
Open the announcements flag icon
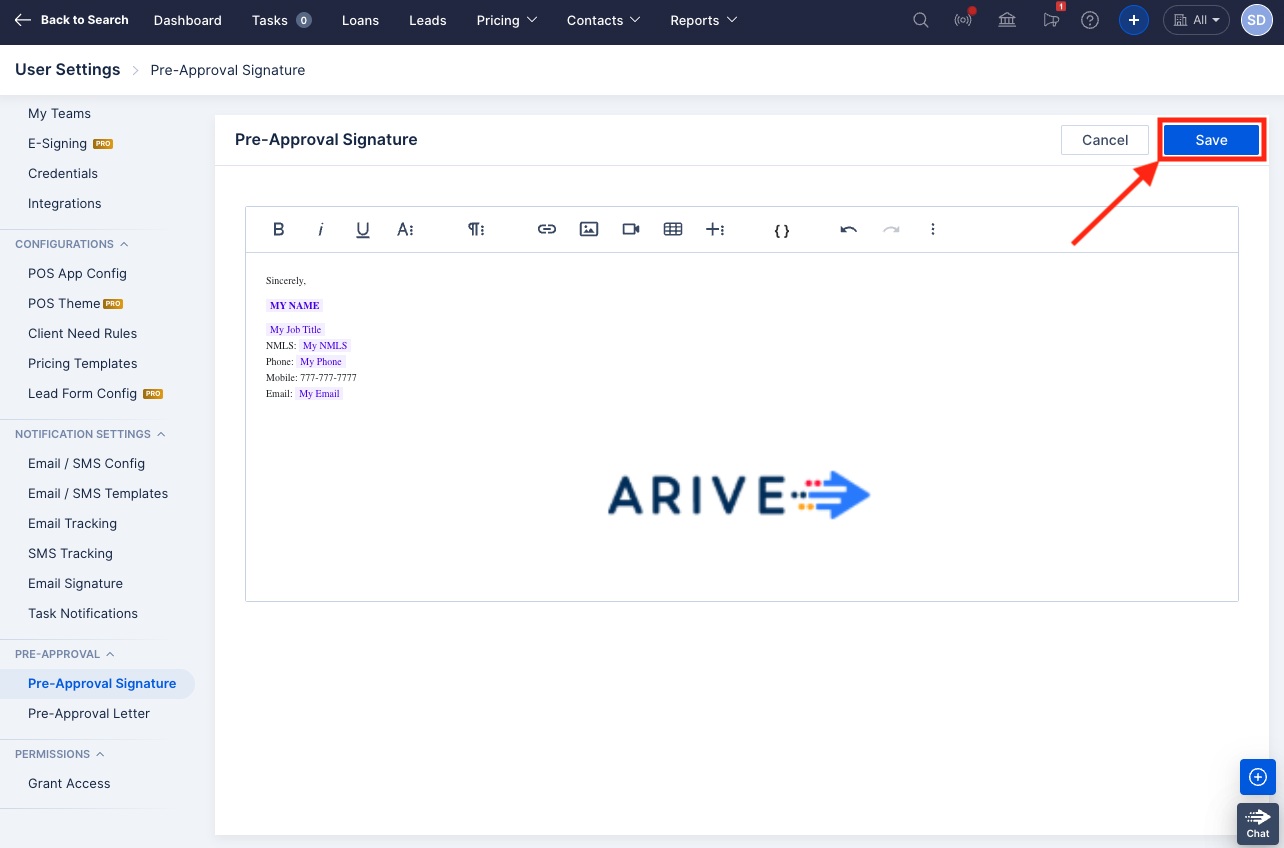[x=1051, y=20]
